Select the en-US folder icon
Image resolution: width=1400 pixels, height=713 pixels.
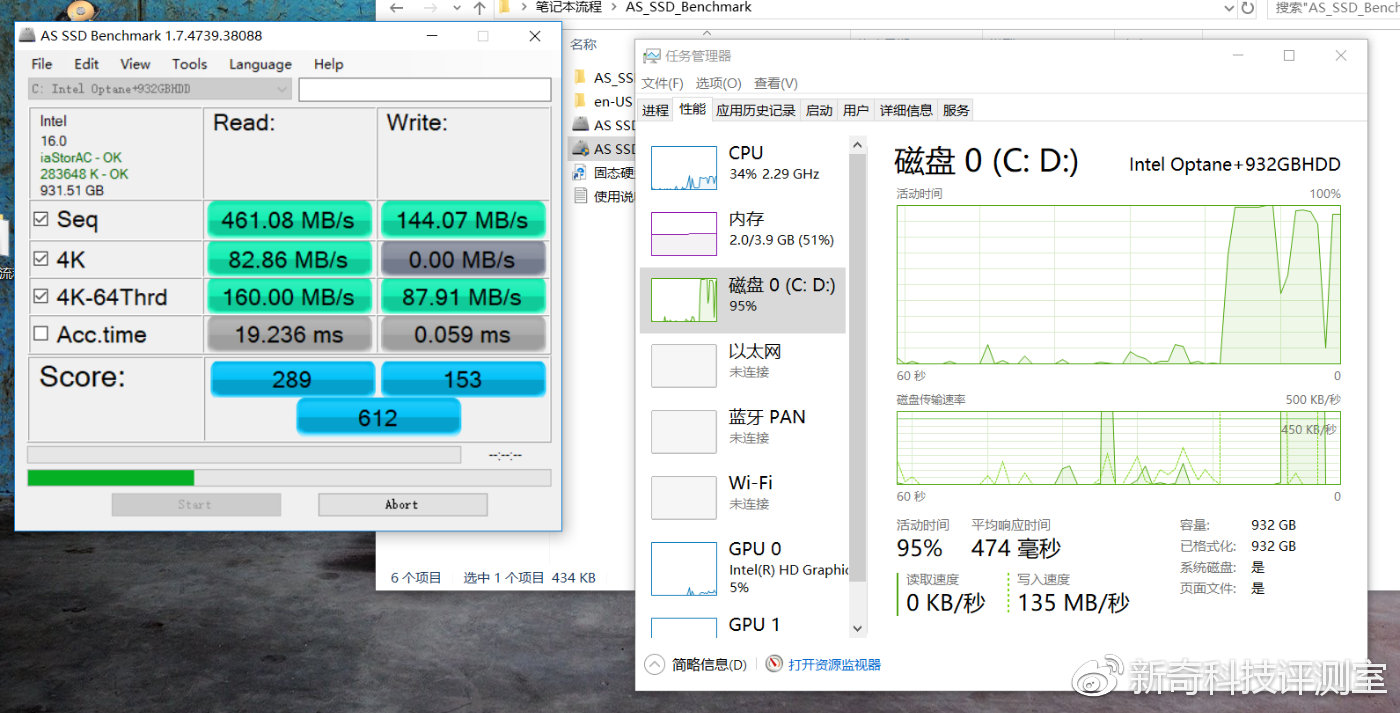[580, 101]
